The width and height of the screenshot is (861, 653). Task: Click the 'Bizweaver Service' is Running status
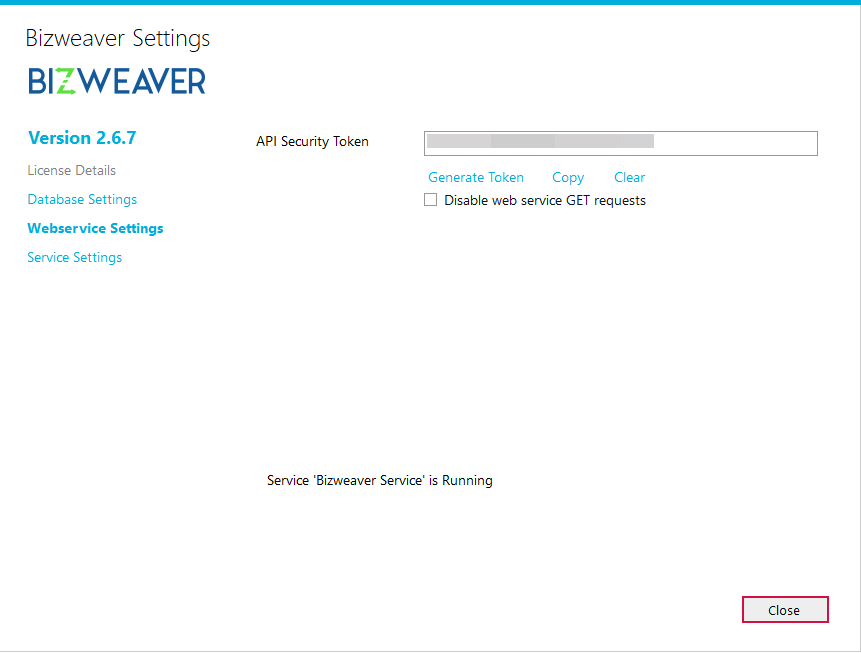point(379,481)
